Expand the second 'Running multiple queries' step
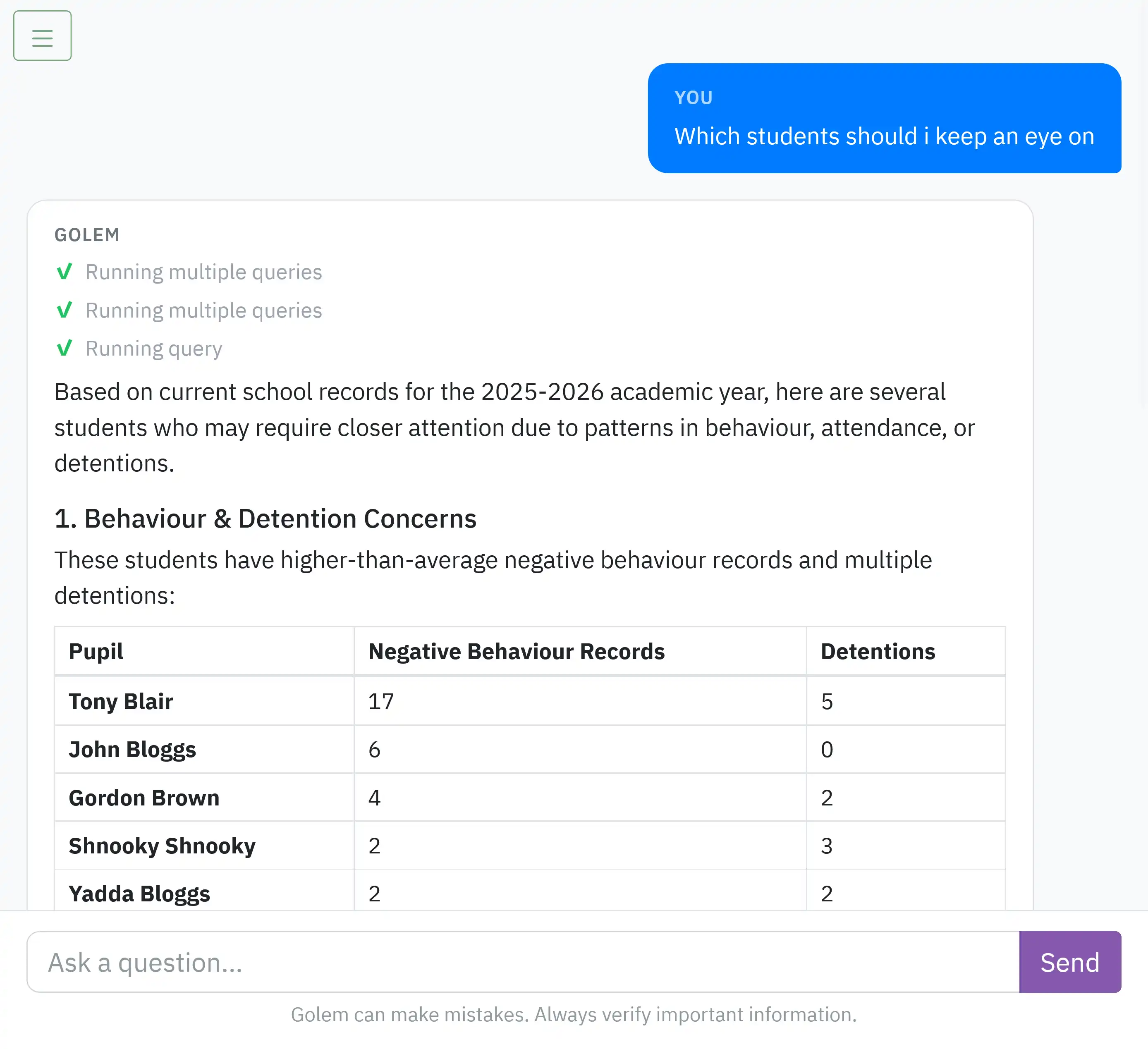1148x1049 pixels. pyautogui.click(x=203, y=311)
